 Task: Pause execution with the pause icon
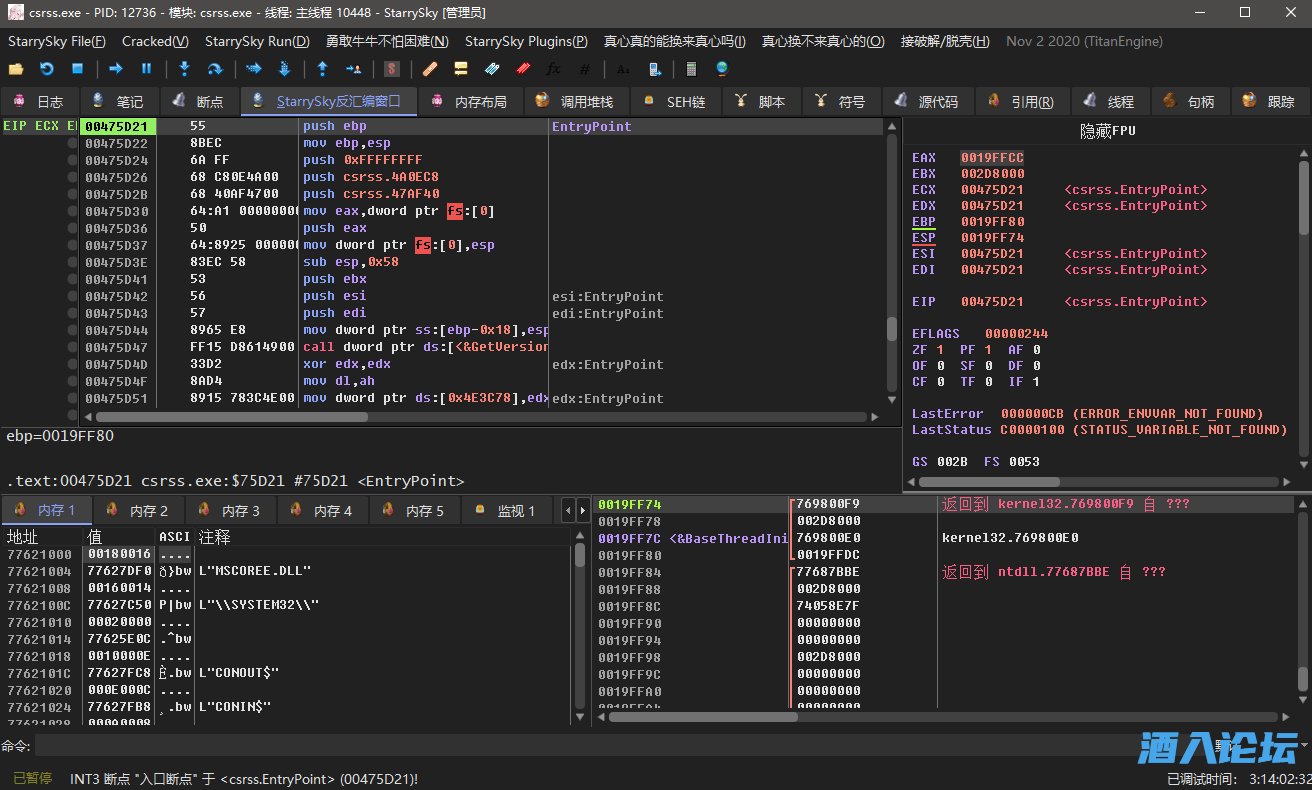click(x=146, y=69)
